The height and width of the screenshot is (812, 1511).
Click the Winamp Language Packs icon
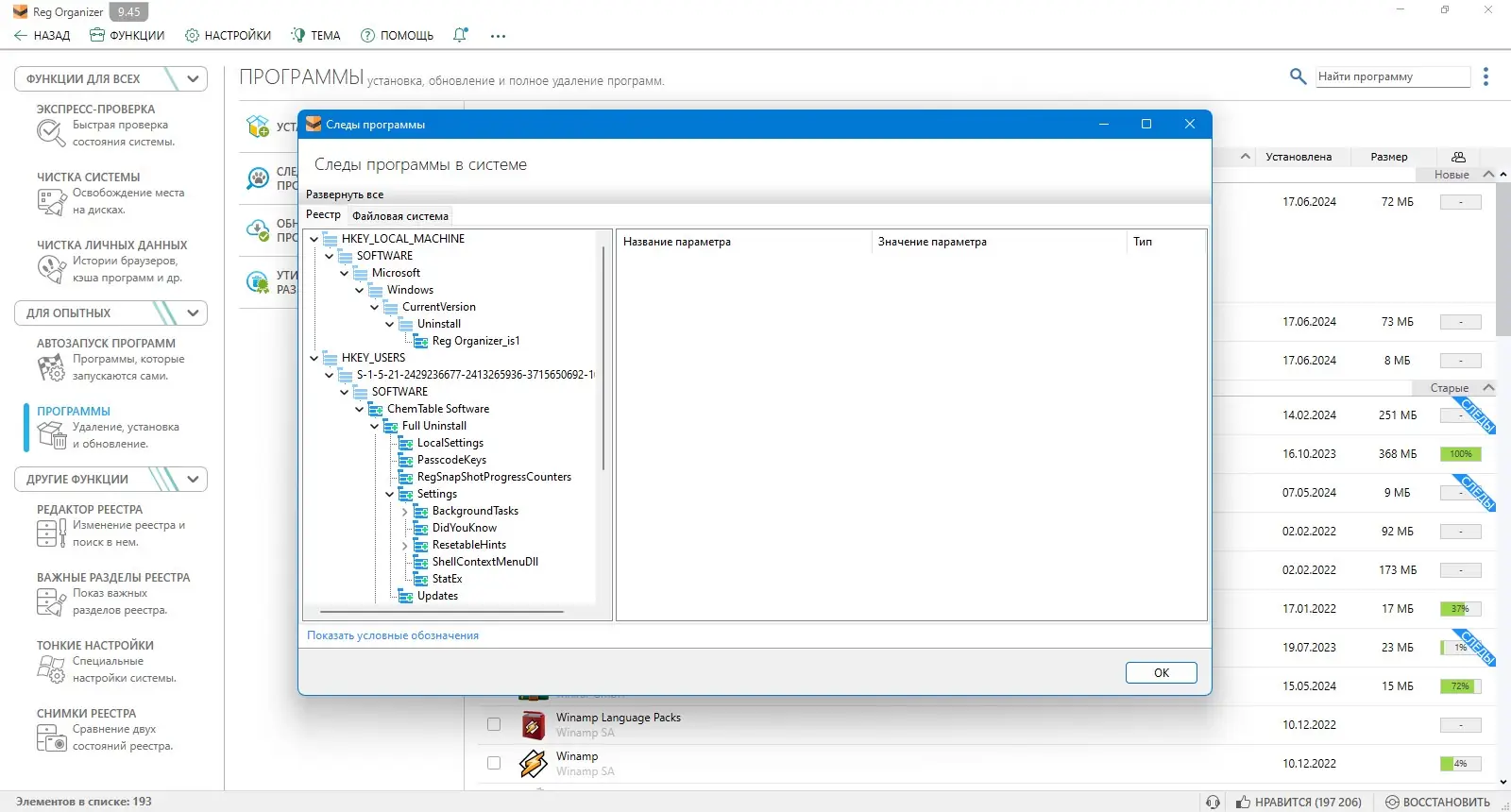coord(533,725)
